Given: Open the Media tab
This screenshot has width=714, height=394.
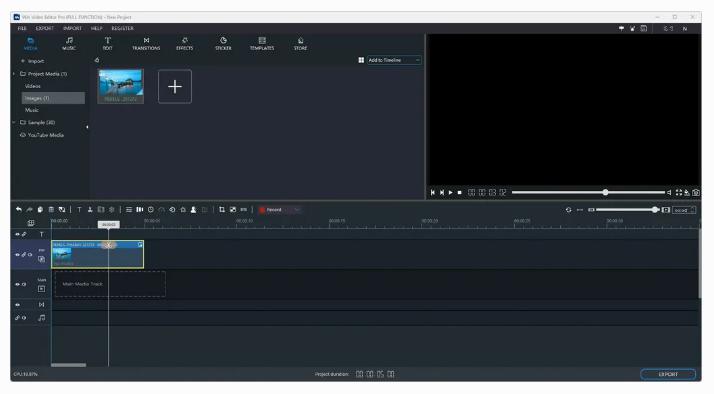Looking at the screenshot, I should coord(31,44).
